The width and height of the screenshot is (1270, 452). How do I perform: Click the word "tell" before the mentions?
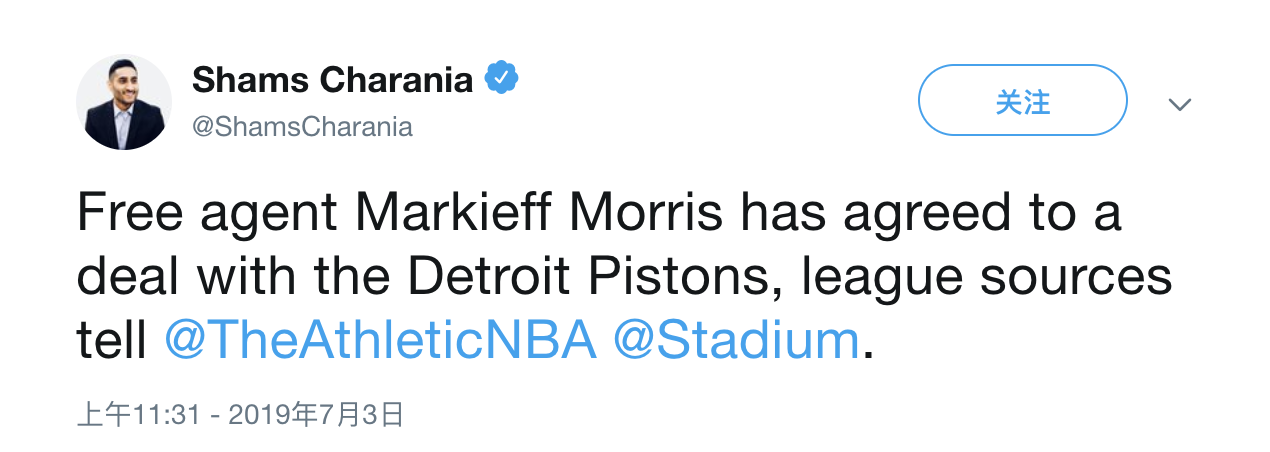(112, 341)
